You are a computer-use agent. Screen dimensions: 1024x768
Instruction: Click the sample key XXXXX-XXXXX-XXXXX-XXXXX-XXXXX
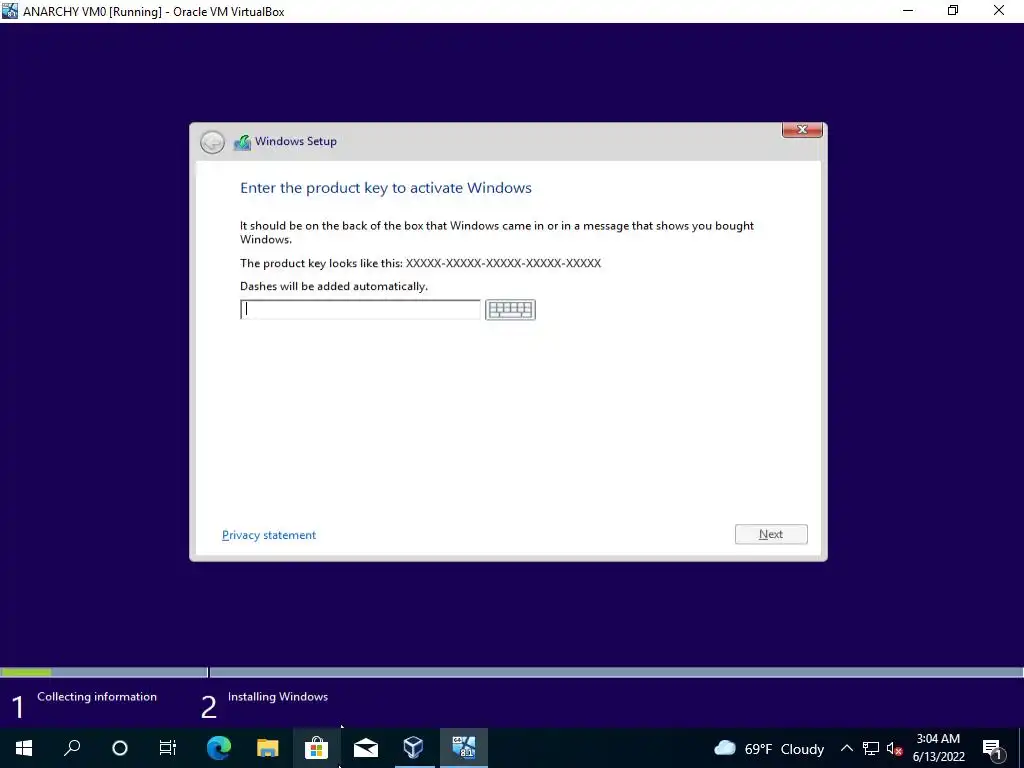click(x=503, y=263)
